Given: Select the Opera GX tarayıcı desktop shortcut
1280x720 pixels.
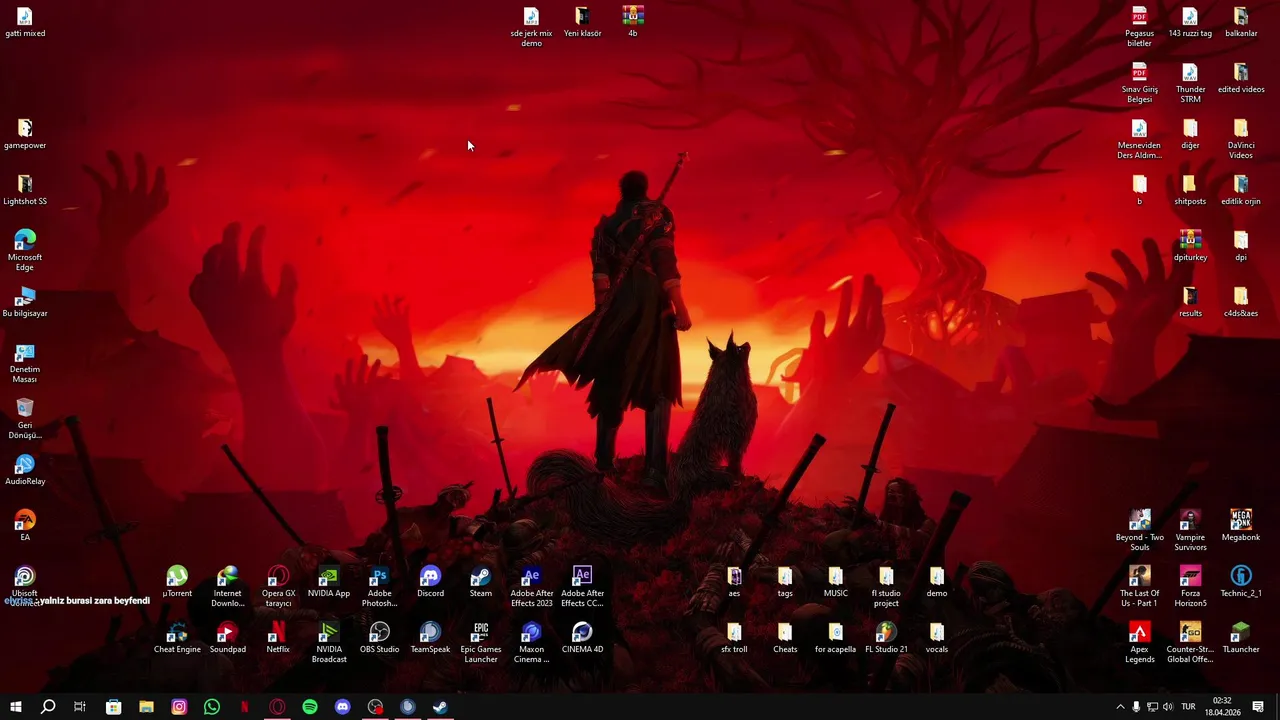Looking at the screenshot, I should 278,587.
